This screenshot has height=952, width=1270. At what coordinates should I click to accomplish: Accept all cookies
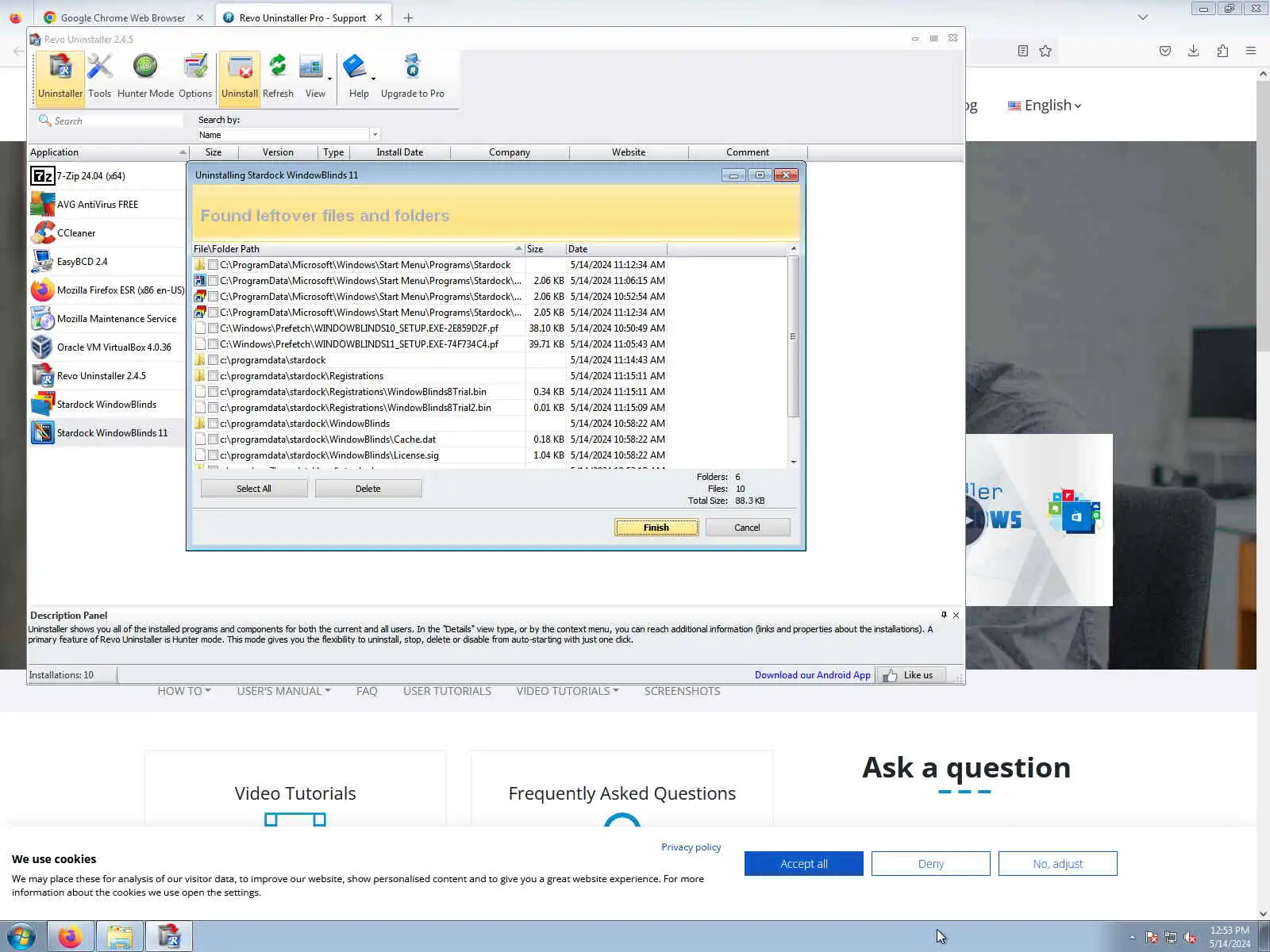804,864
